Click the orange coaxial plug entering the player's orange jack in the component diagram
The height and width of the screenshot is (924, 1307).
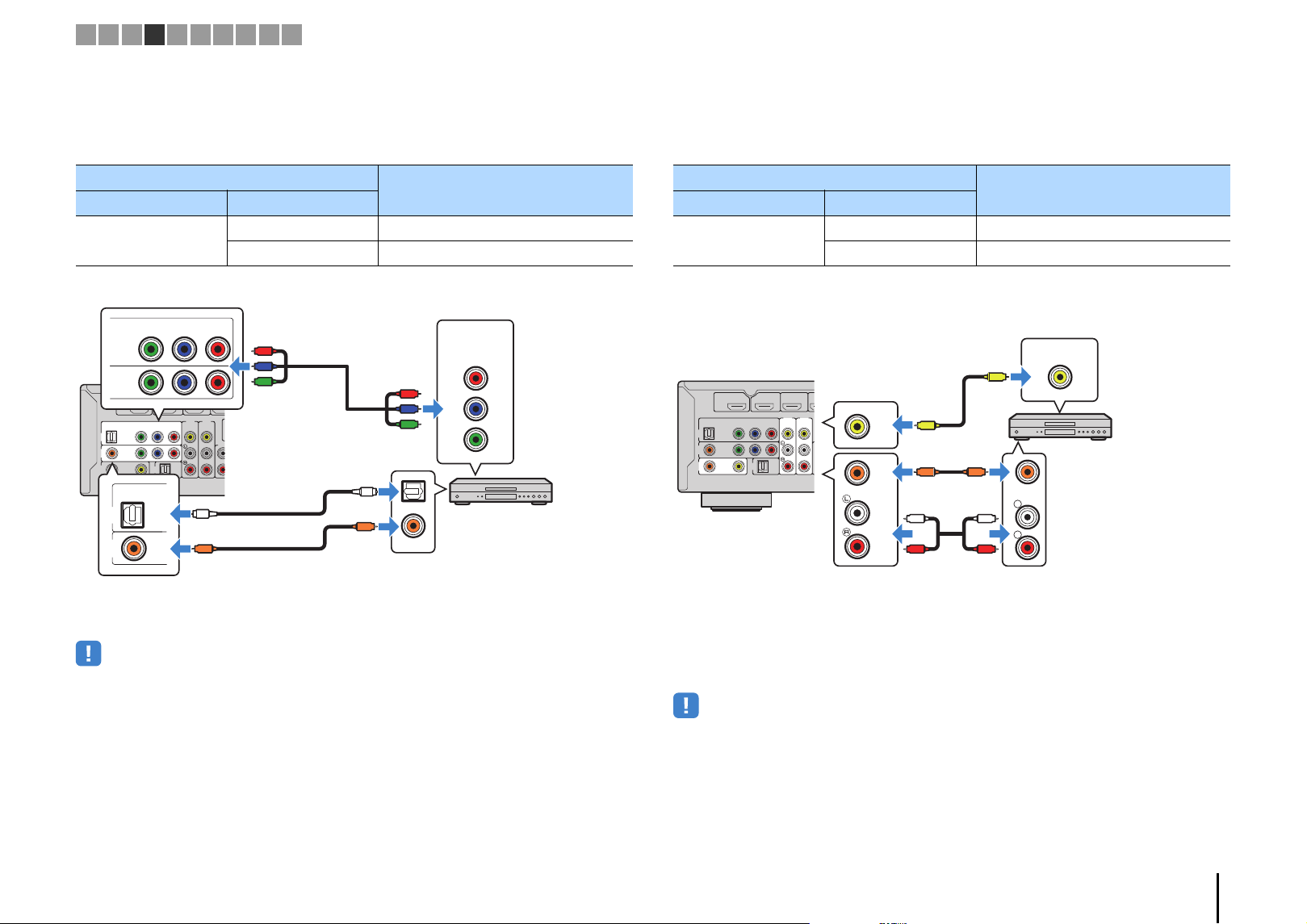click(366, 527)
